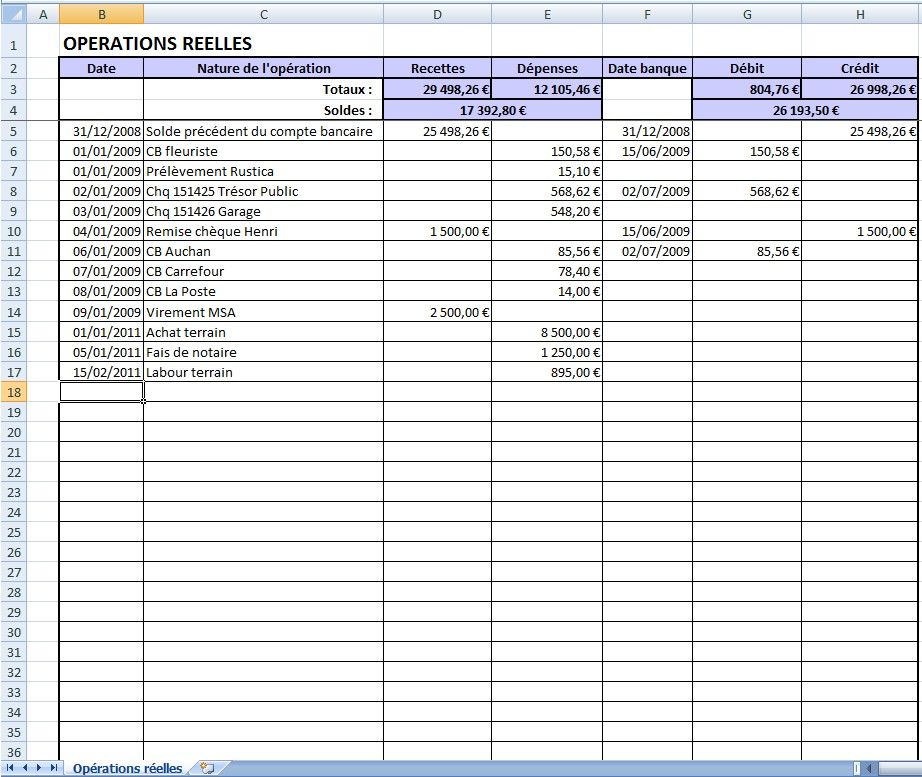This screenshot has width=922, height=777.
Task: Select the 2 500,00 € Recettes cell
Action: [437, 312]
